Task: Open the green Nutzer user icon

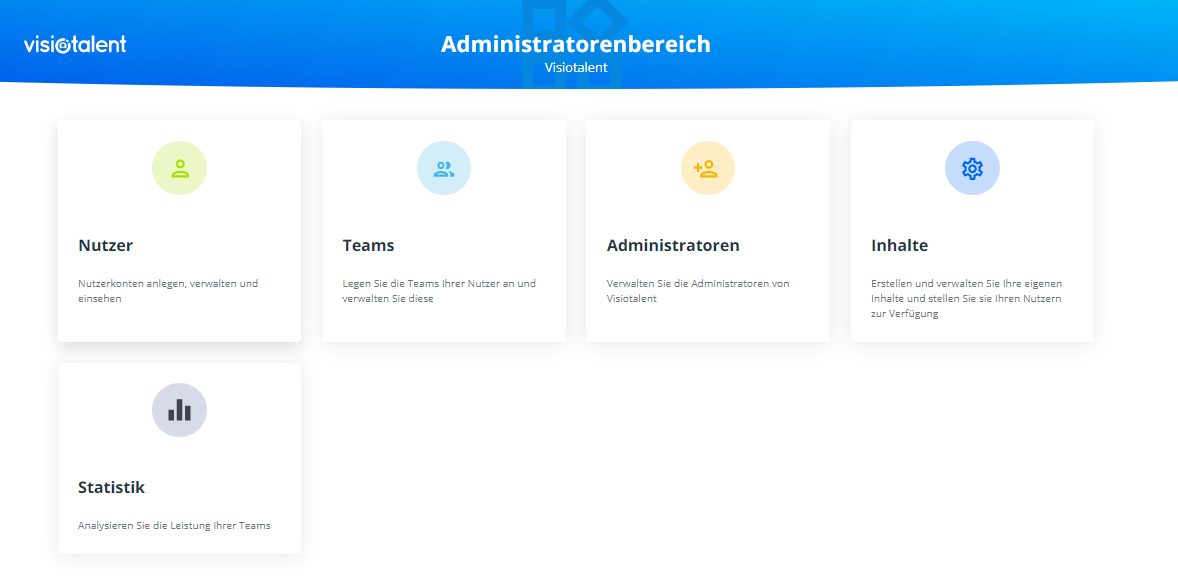Action: (179, 168)
